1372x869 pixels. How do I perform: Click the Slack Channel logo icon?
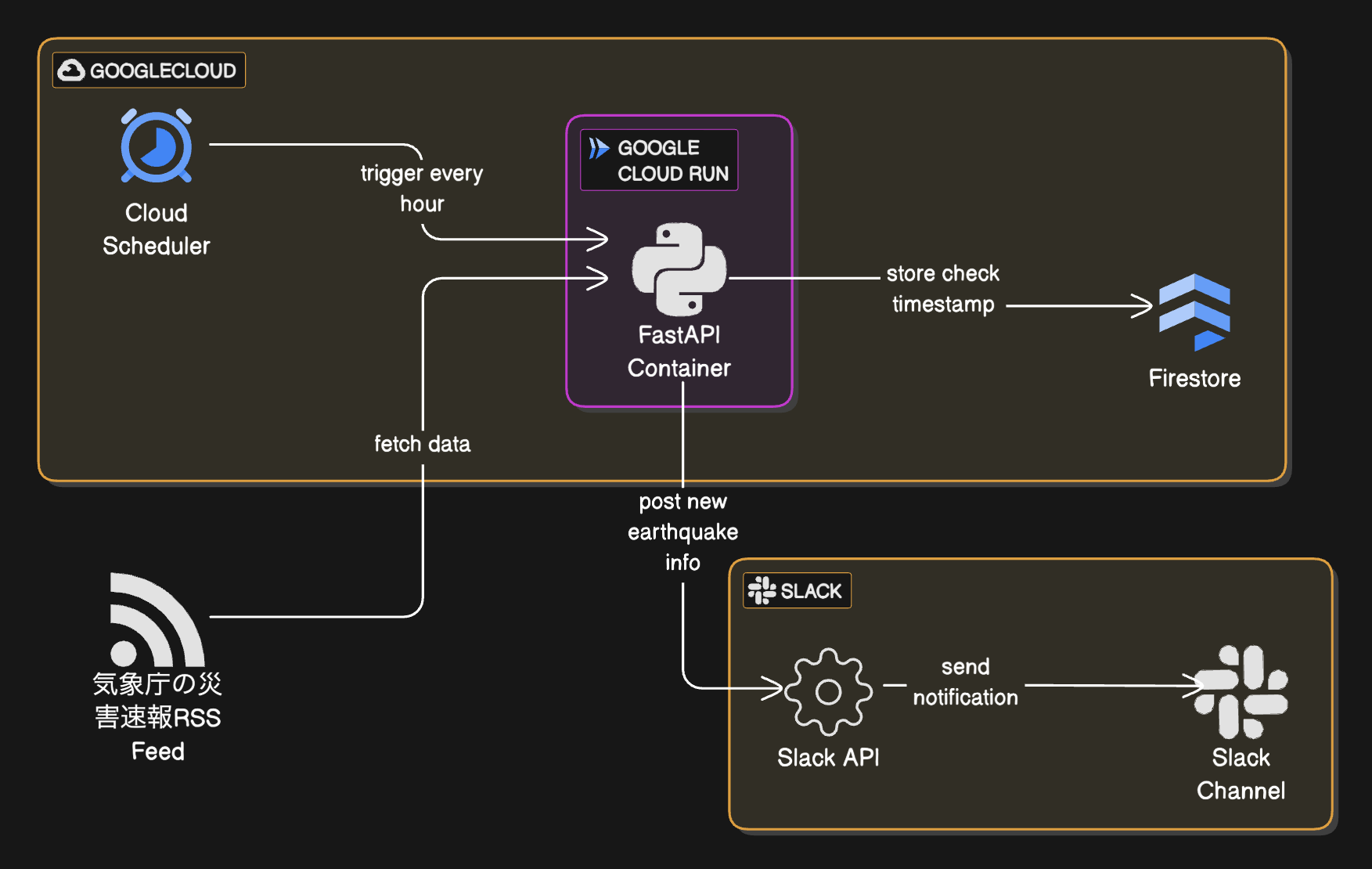[x=1241, y=693]
